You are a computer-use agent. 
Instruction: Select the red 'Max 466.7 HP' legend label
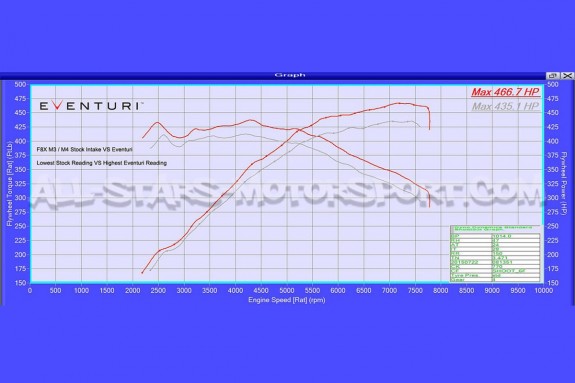(x=505, y=92)
